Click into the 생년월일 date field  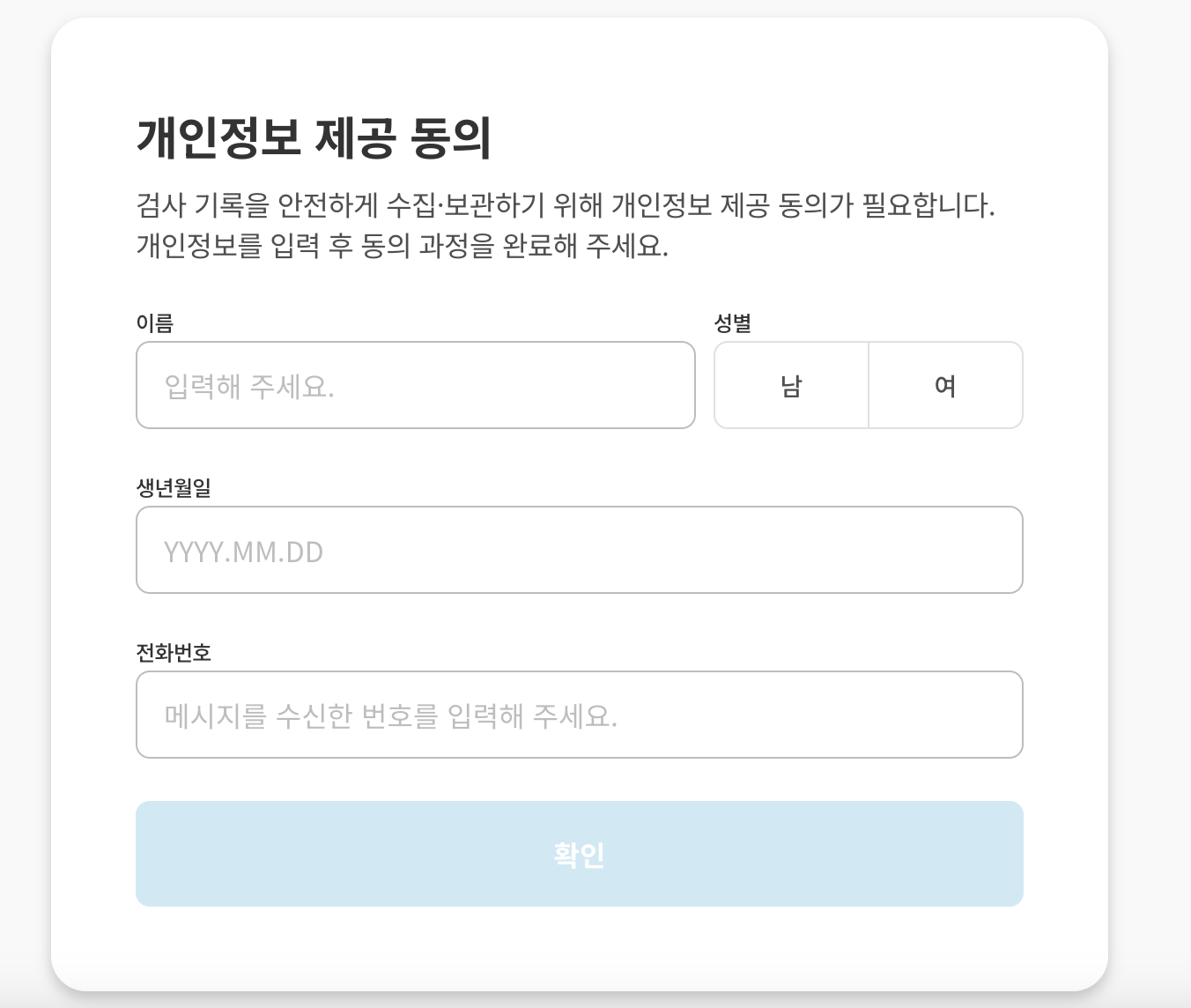point(580,550)
